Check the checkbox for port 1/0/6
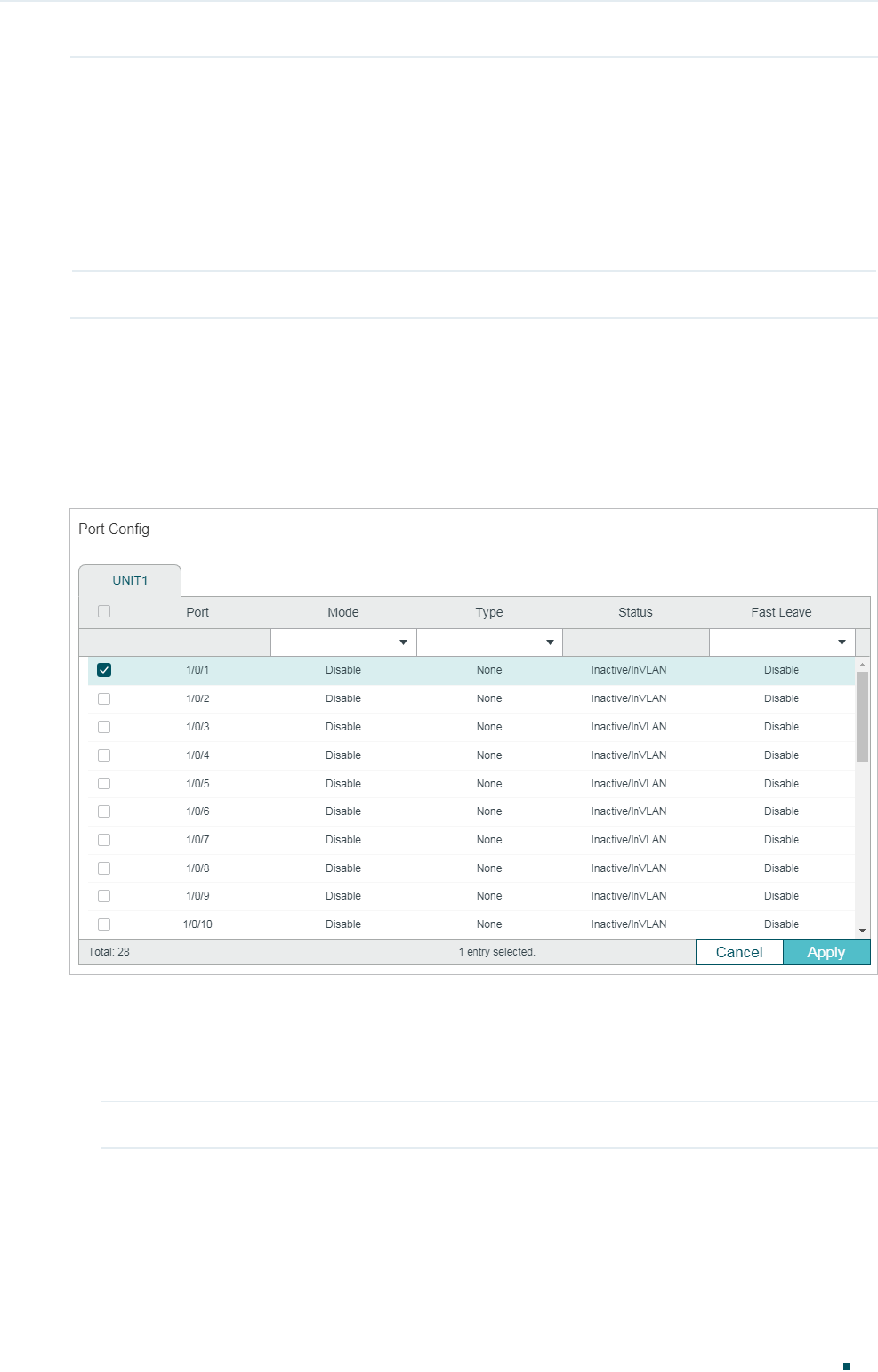 104,811
